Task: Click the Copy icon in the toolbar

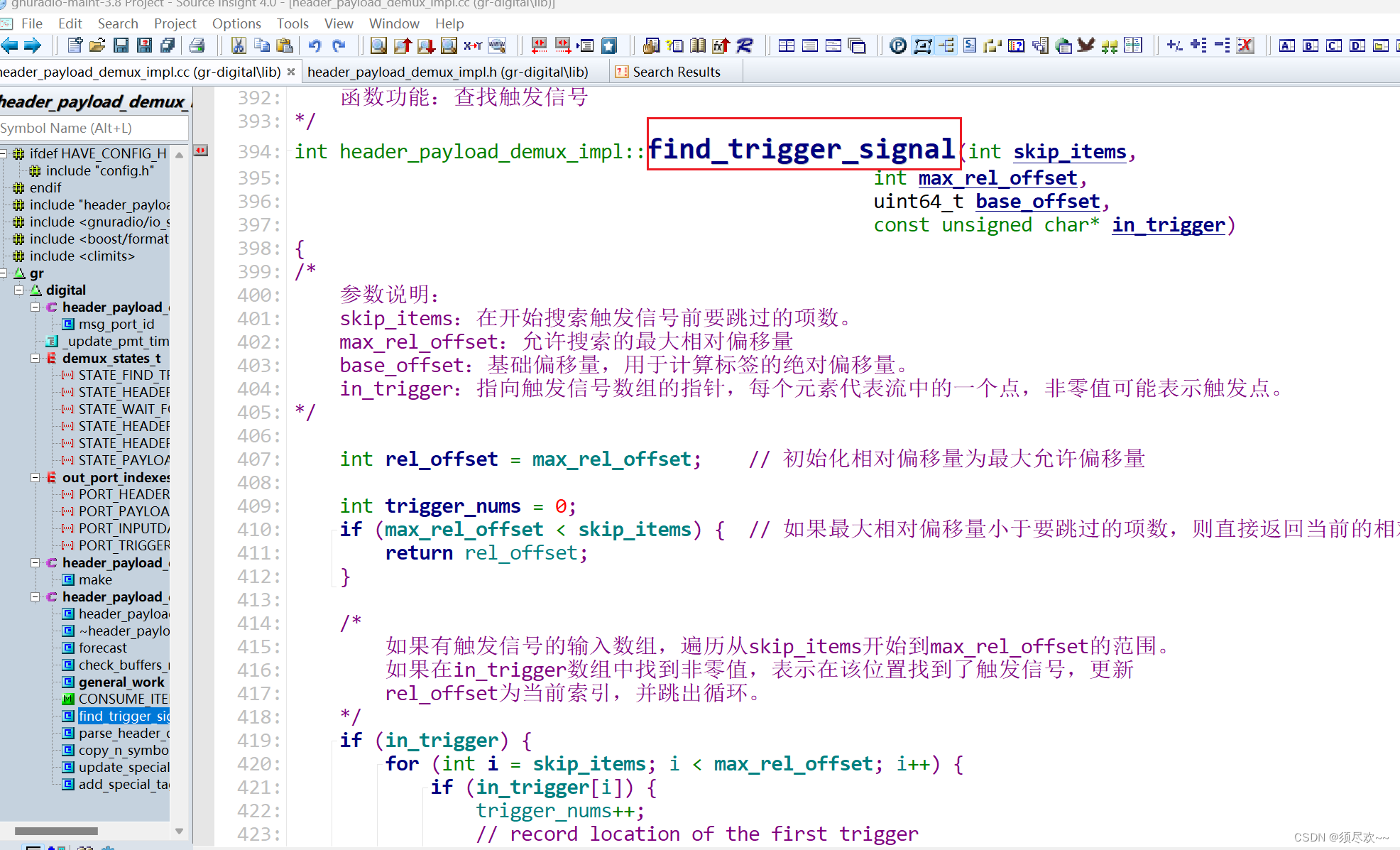Action: (x=262, y=46)
